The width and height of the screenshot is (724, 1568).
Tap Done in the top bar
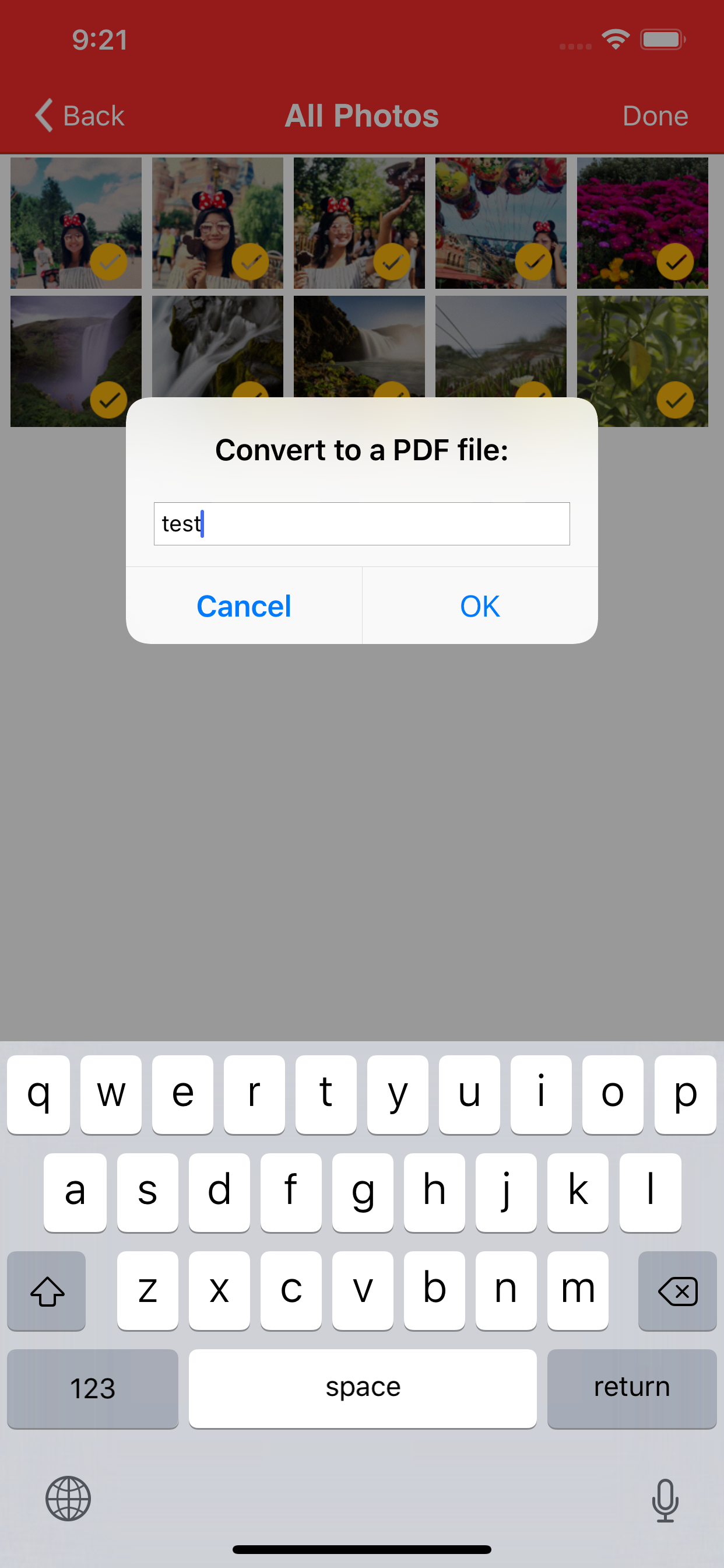[x=655, y=116]
